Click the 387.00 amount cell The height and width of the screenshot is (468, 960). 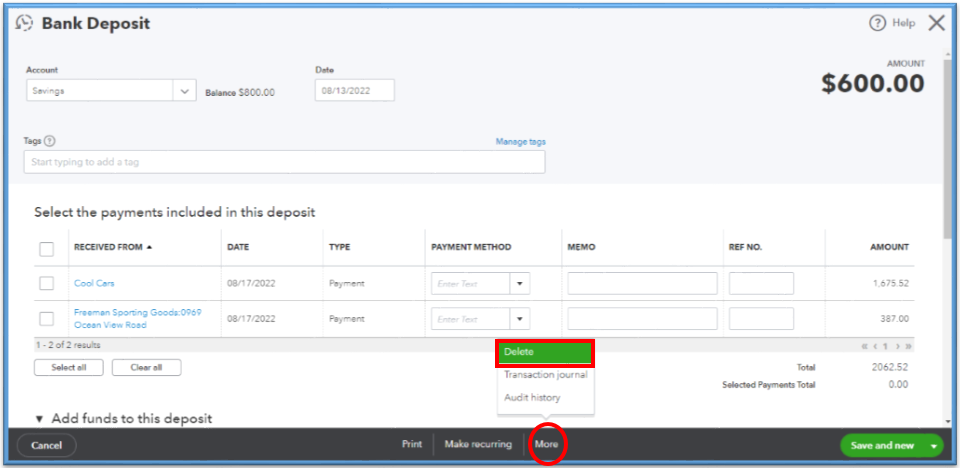click(x=896, y=319)
